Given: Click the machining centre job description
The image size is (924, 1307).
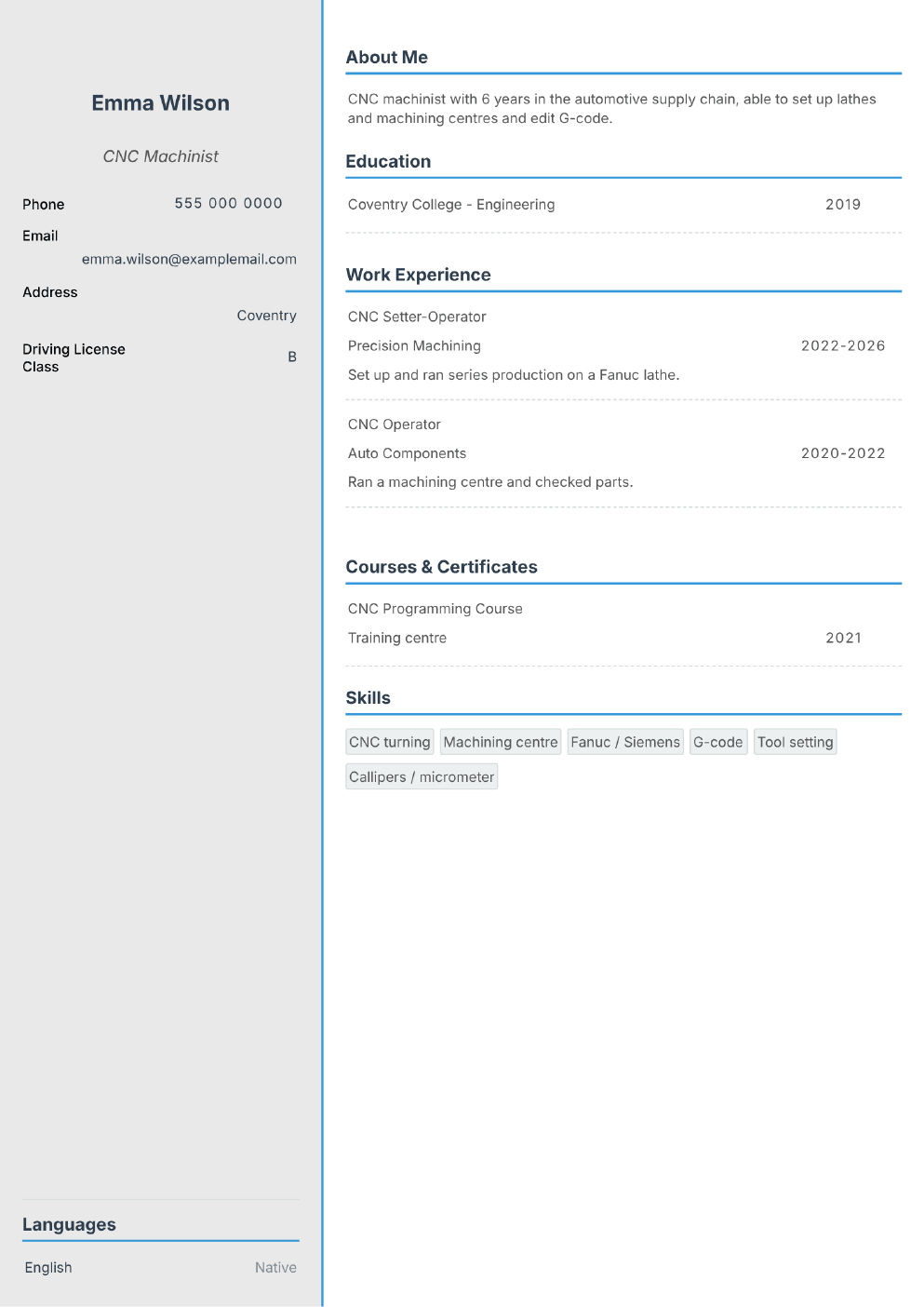Looking at the screenshot, I should point(490,482).
